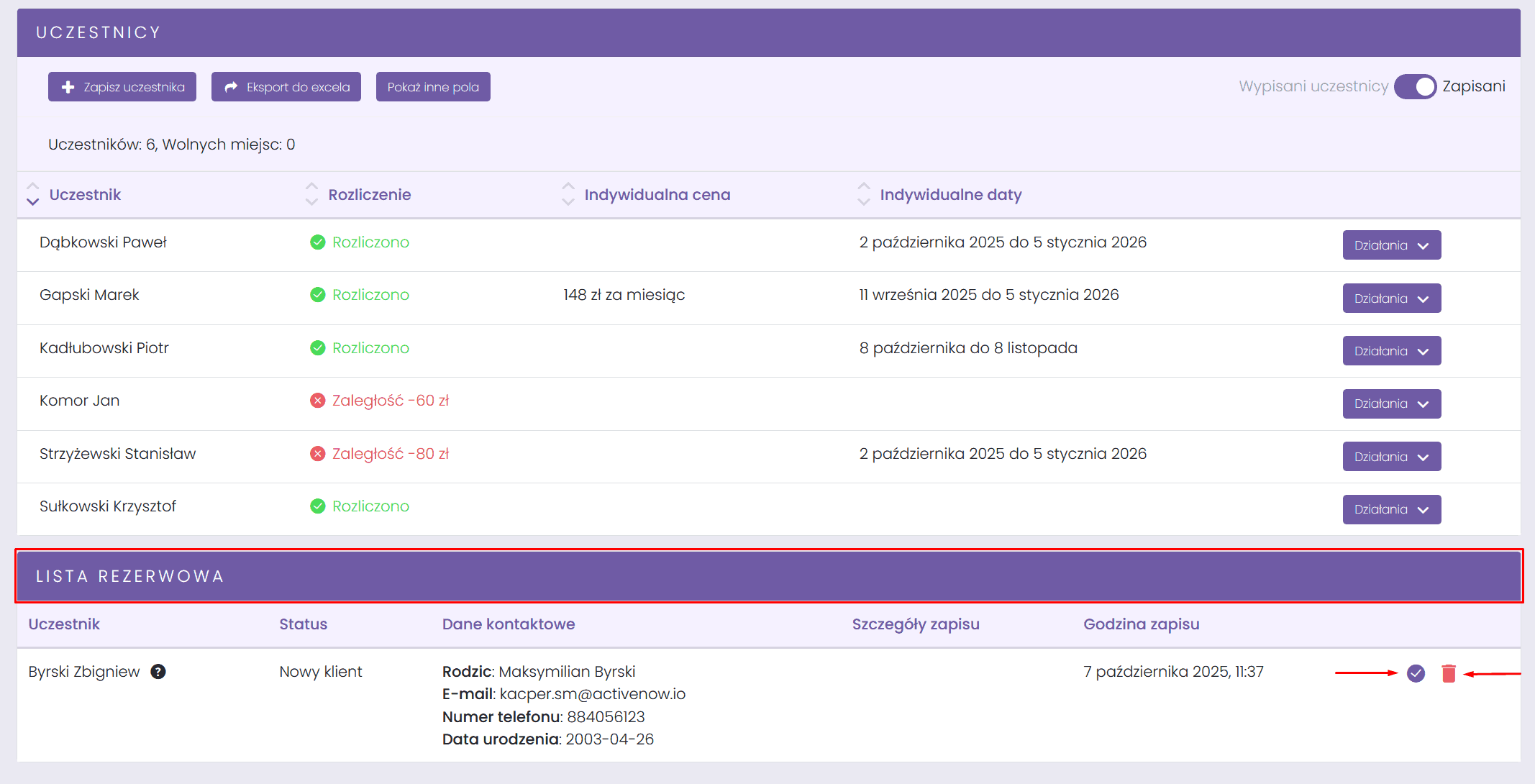Click the green check icon for Gapski Marek
Viewport: 1535px width, 784px height.
[x=317, y=295]
